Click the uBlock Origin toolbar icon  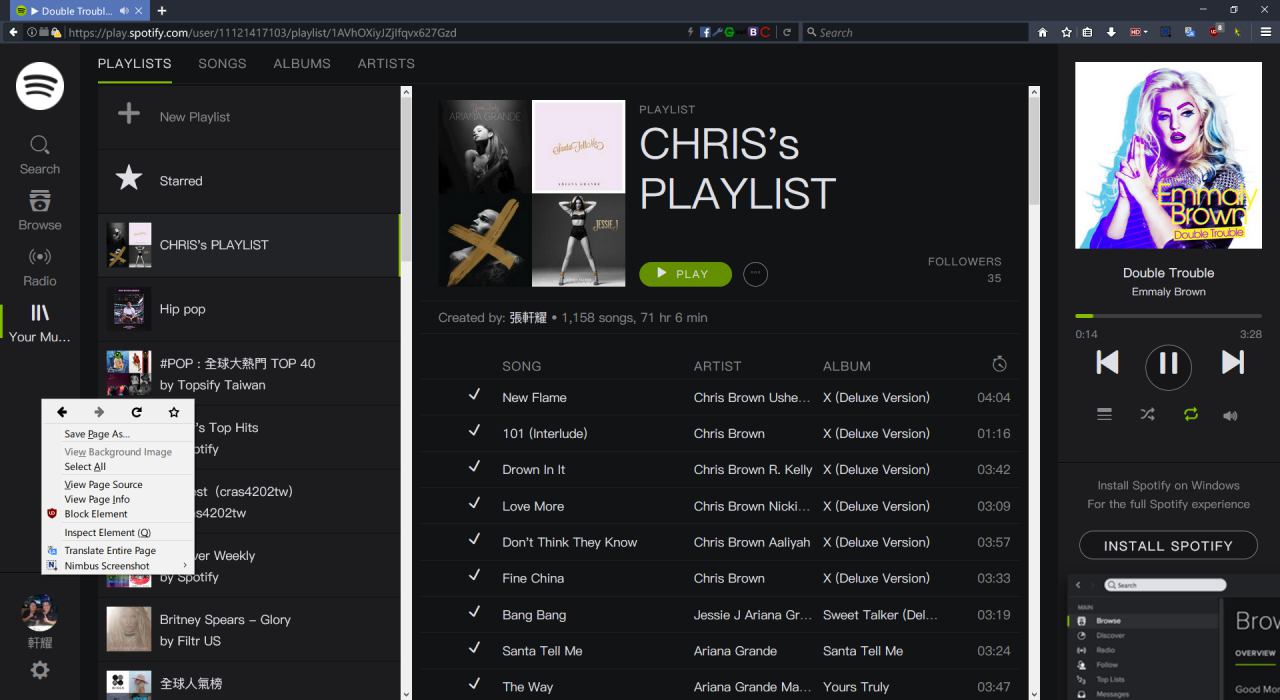tap(1215, 32)
